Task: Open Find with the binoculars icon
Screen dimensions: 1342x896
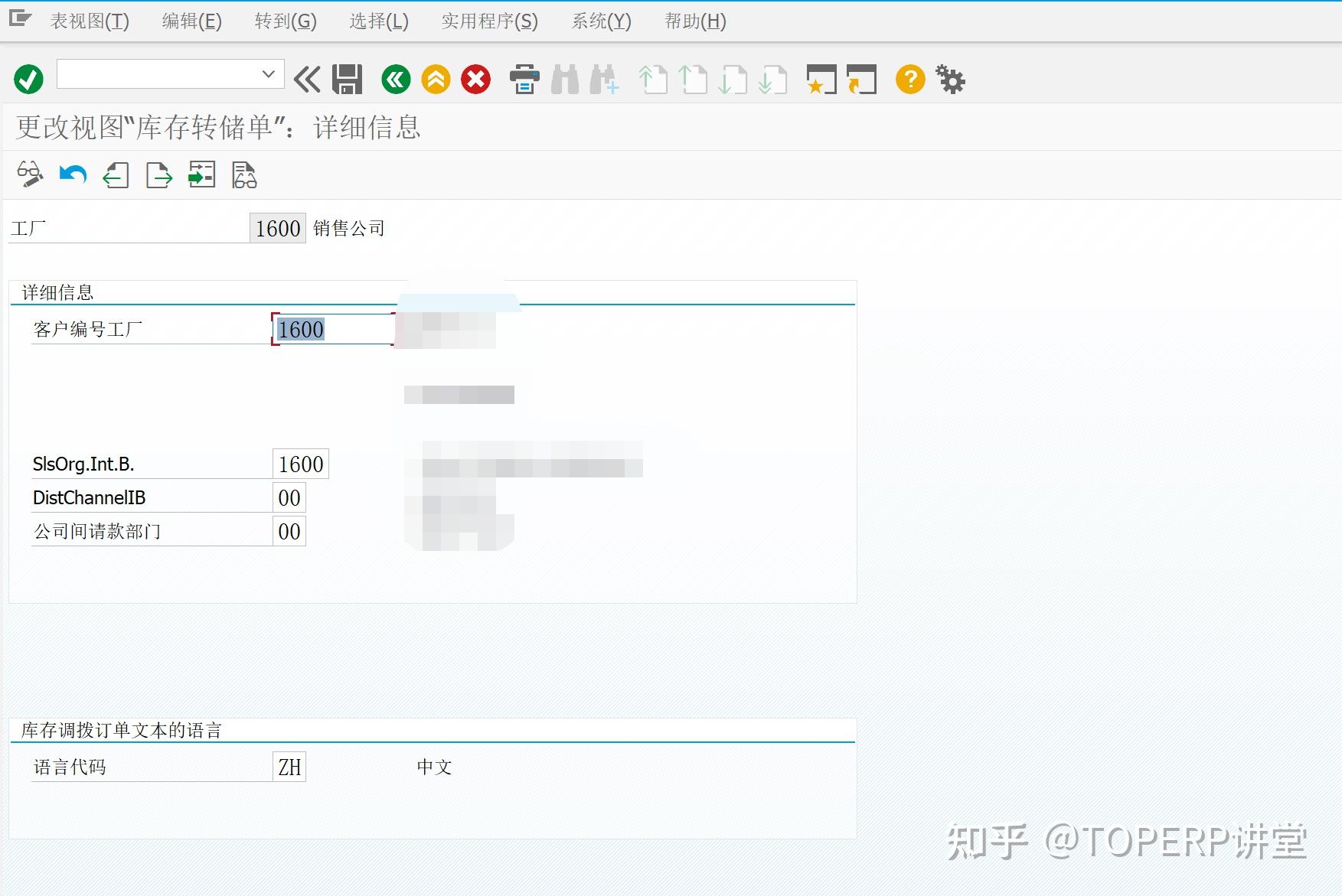Action: coord(566,79)
